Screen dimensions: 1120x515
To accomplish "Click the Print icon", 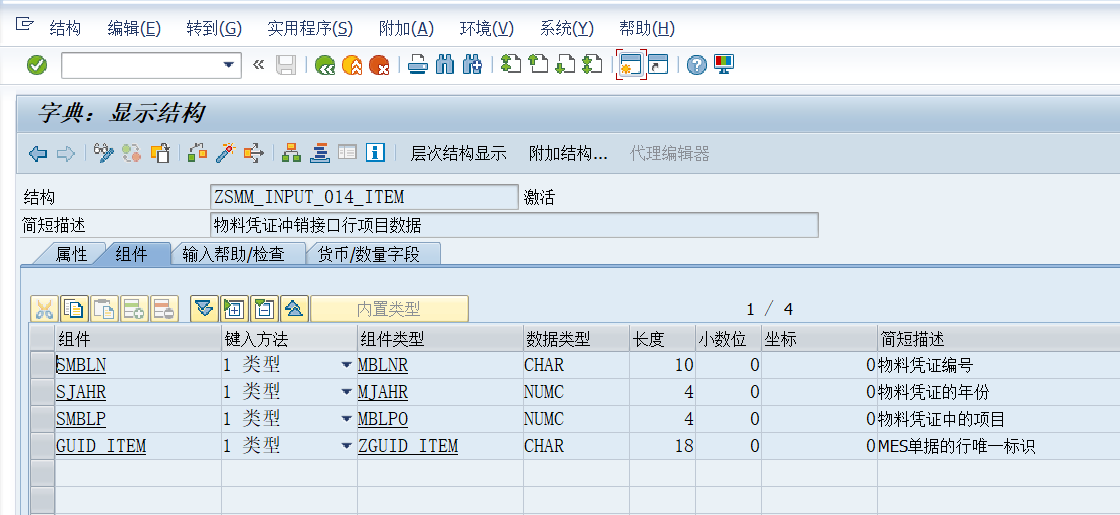I will pos(418,65).
